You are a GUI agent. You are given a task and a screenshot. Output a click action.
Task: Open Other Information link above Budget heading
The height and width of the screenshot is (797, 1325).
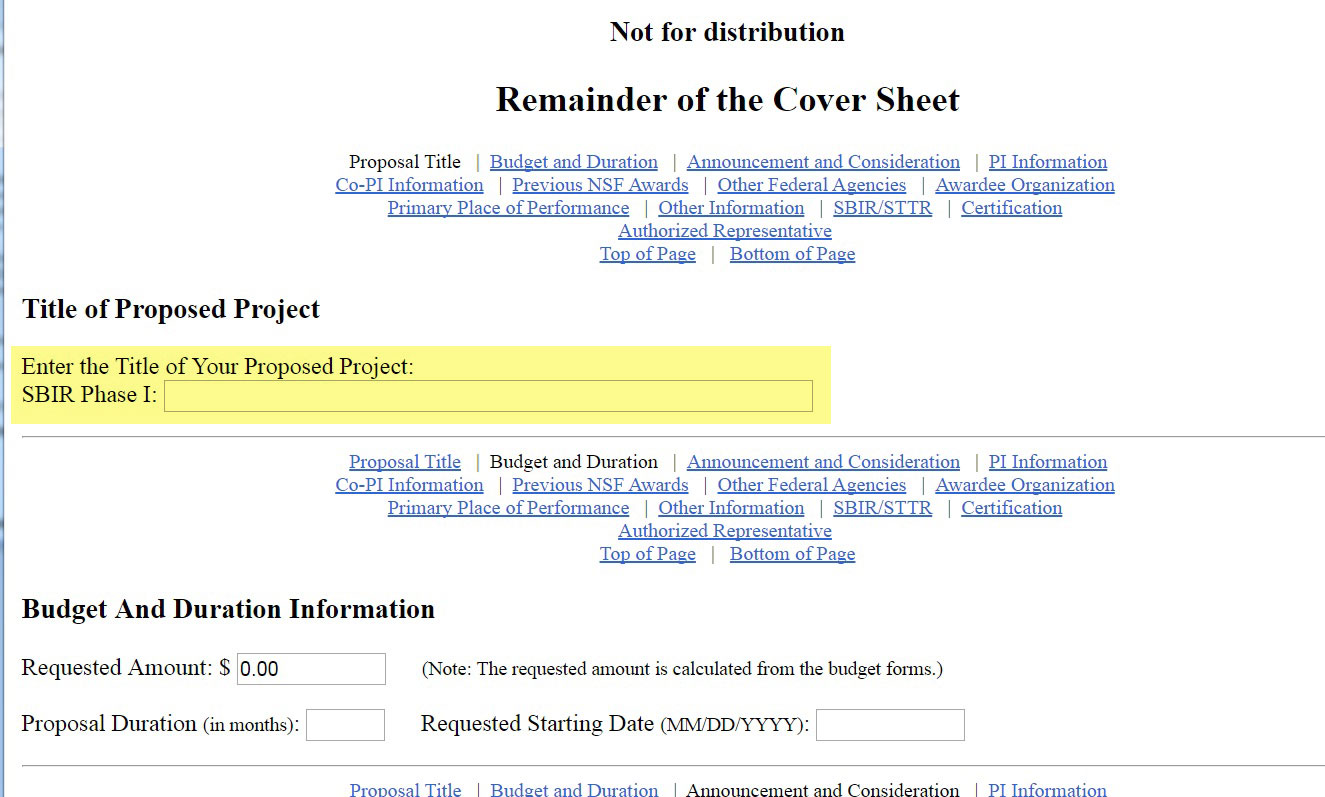tap(731, 508)
